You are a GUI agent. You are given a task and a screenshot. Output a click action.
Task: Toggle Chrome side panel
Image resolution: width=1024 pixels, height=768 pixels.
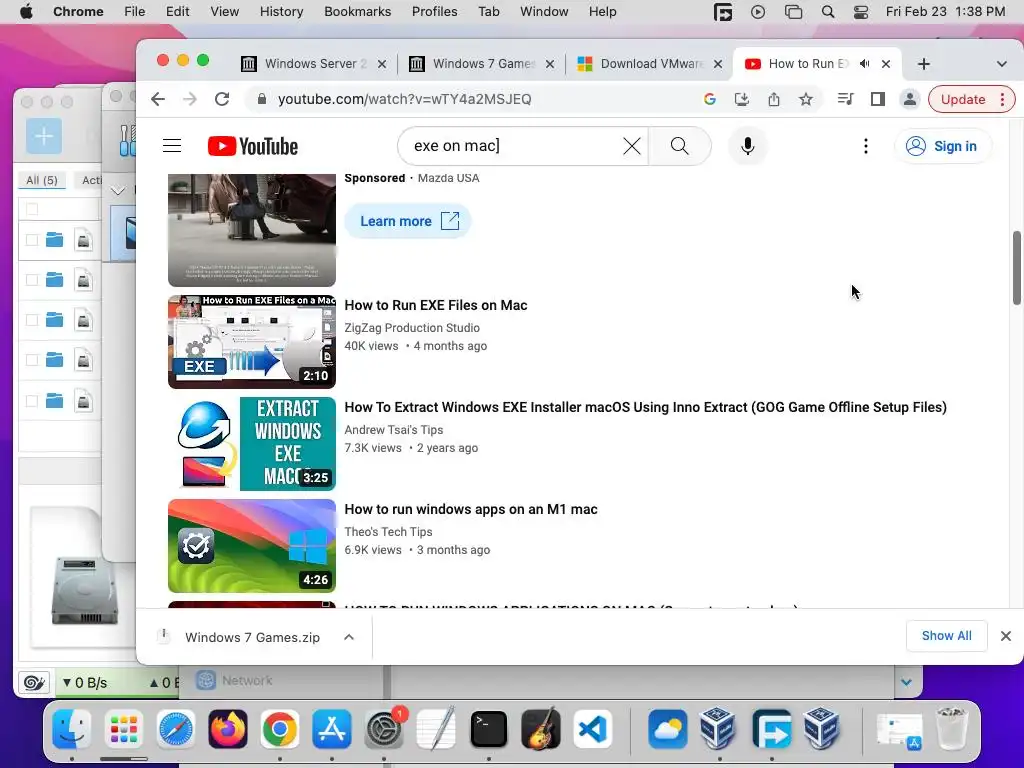(x=878, y=99)
